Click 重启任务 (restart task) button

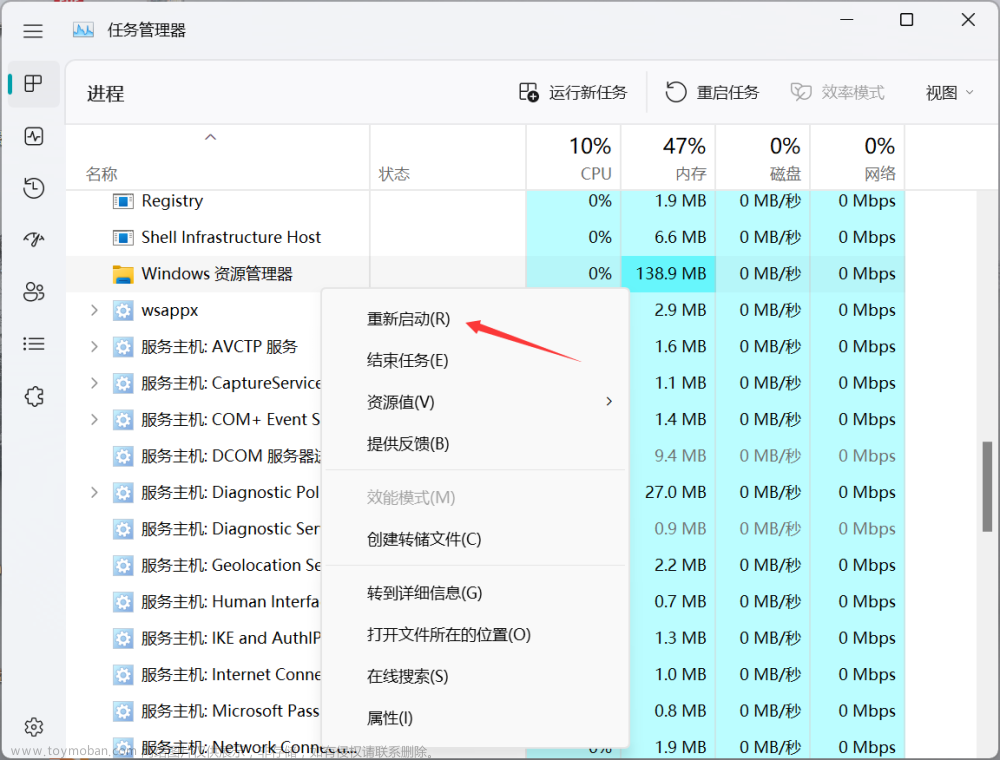tap(712, 93)
